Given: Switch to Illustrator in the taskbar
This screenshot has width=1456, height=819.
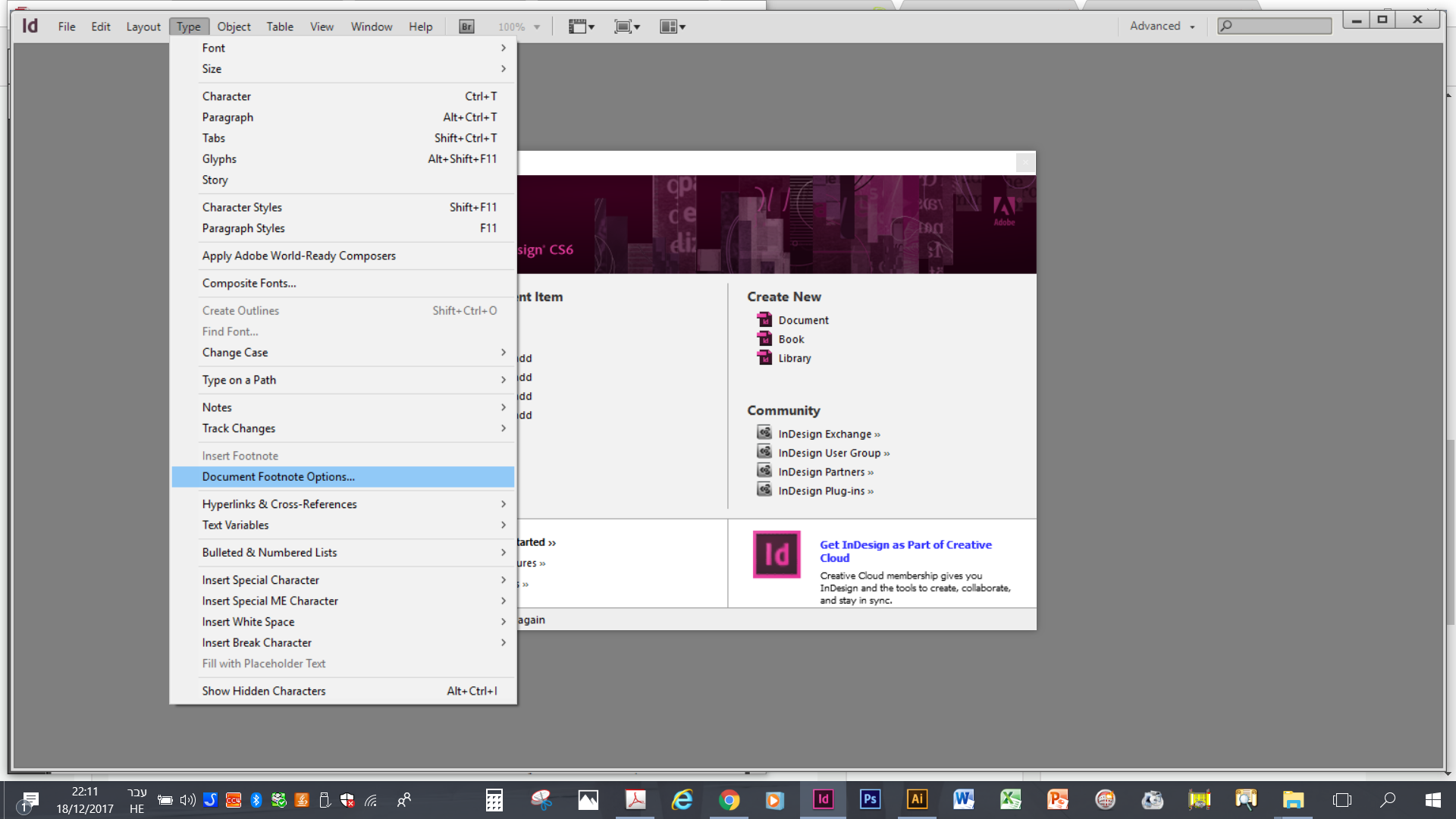Looking at the screenshot, I should tap(917, 799).
